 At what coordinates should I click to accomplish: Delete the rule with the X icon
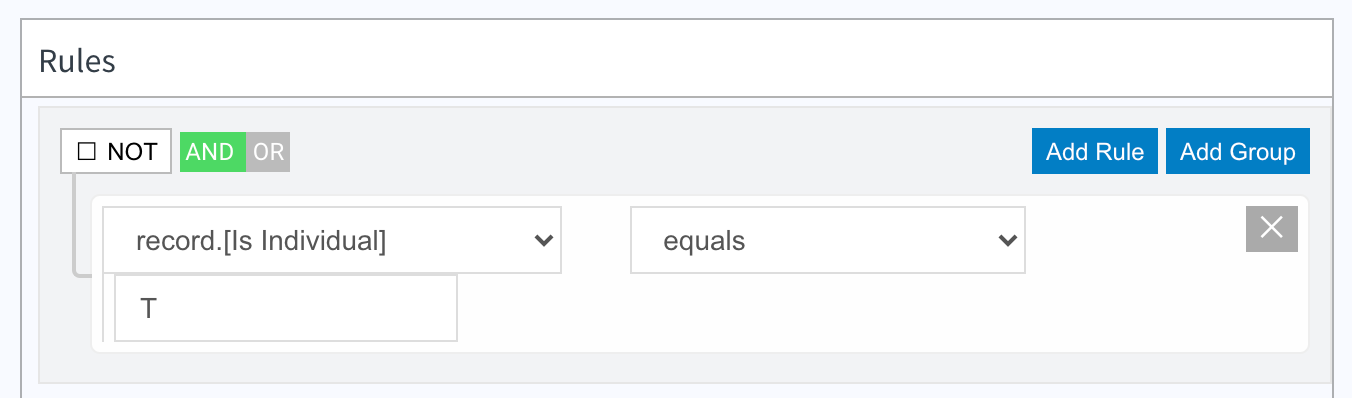pyautogui.click(x=1271, y=228)
